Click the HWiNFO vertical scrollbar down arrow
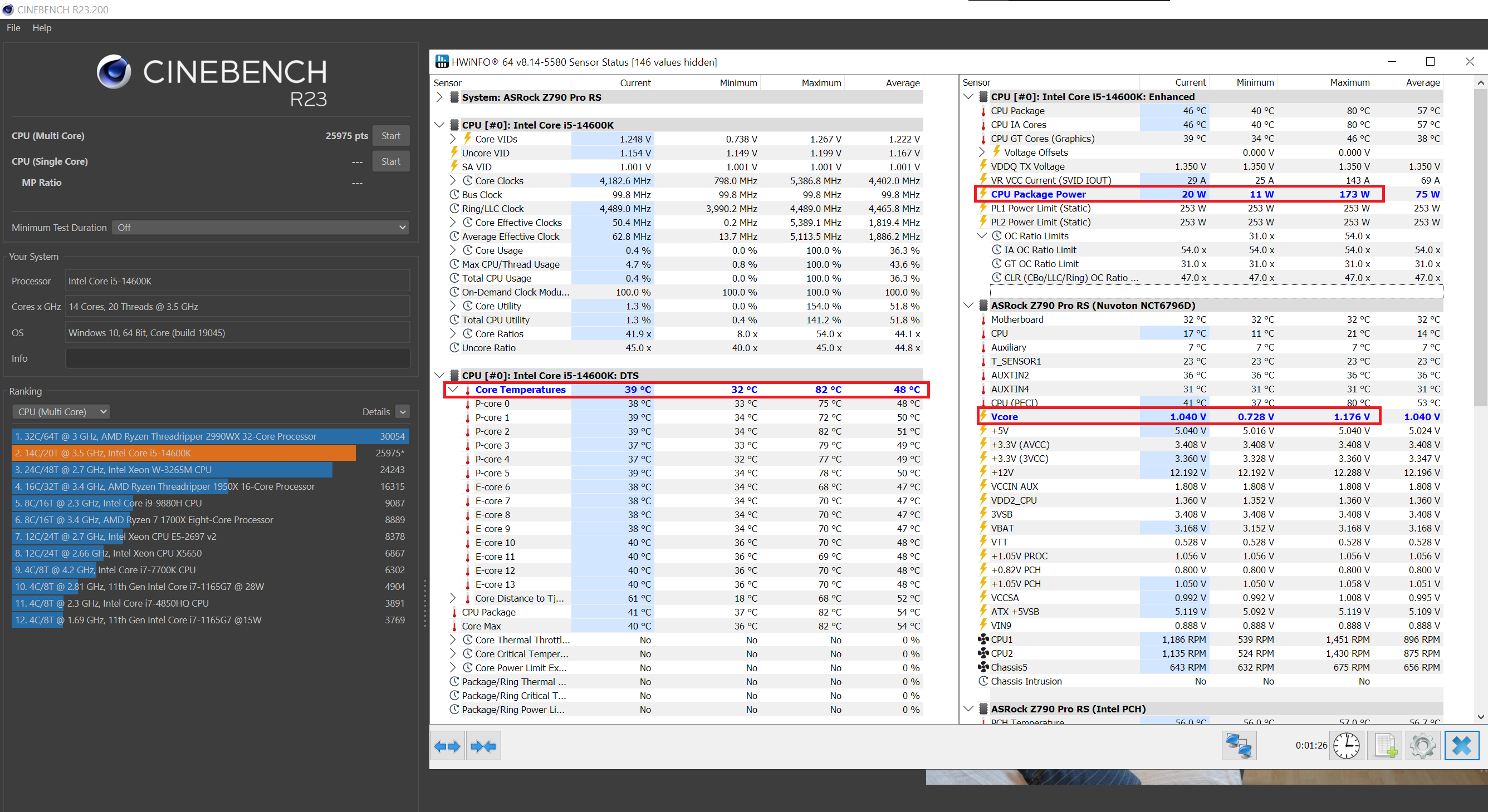Viewport: 1488px width, 812px height. tap(1481, 716)
